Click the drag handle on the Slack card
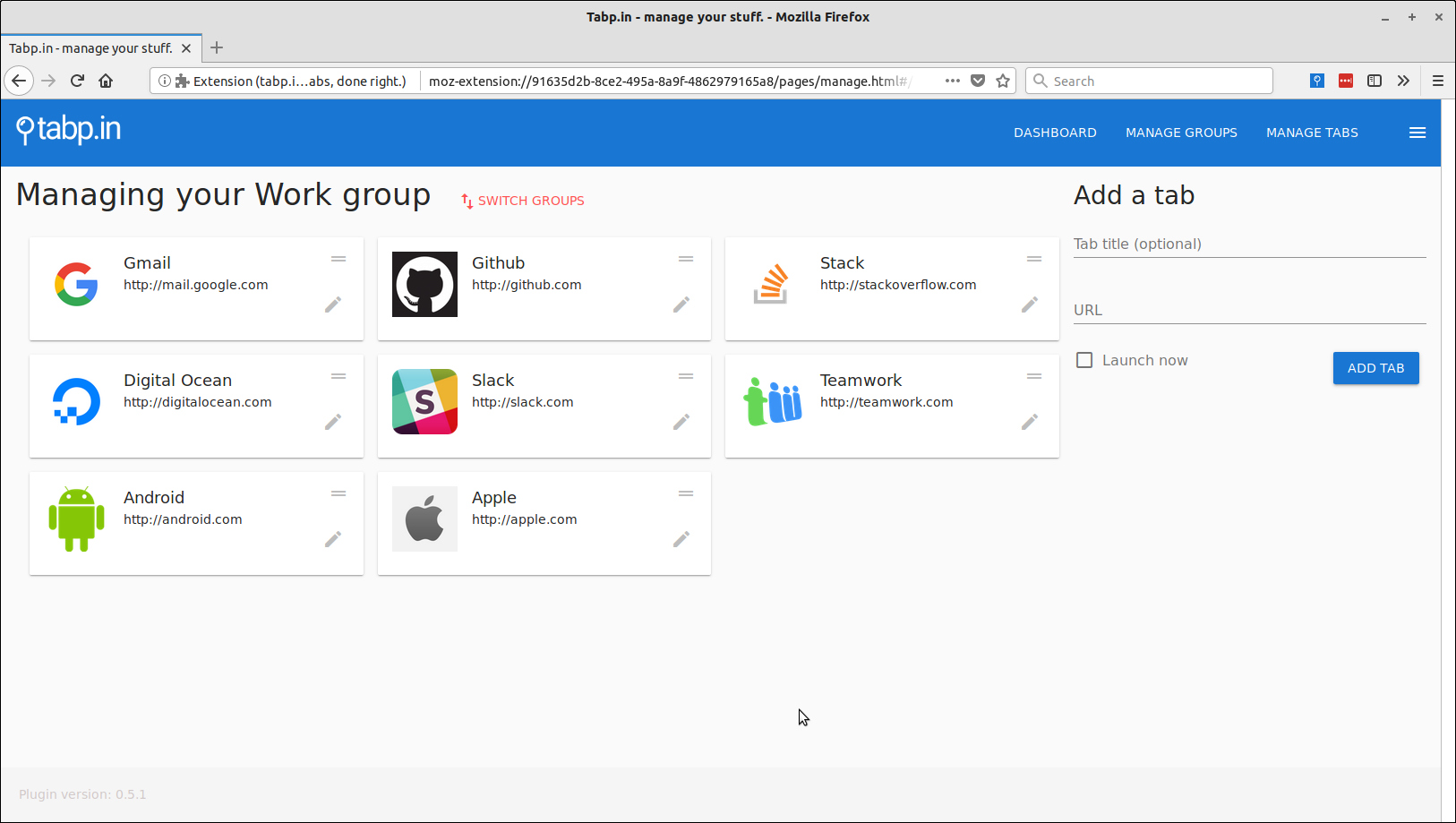The width and height of the screenshot is (1456, 823). (686, 376)
